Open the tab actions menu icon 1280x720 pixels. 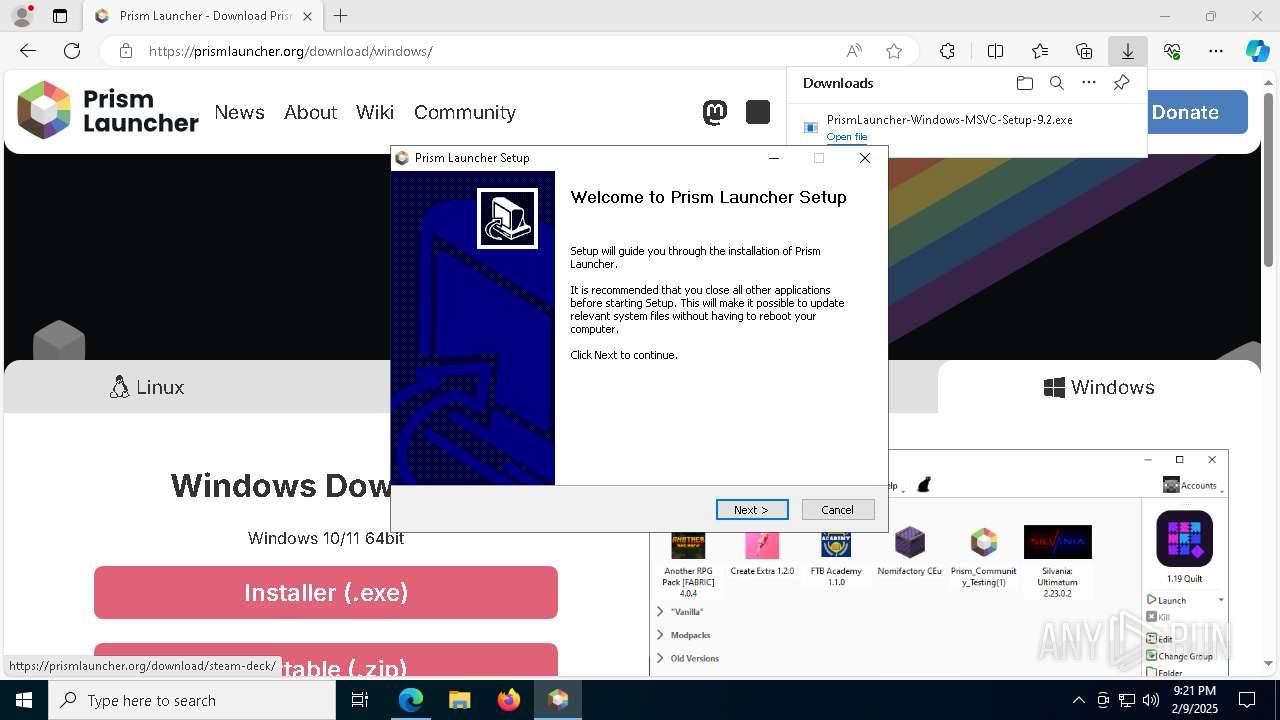pos(60,16)
